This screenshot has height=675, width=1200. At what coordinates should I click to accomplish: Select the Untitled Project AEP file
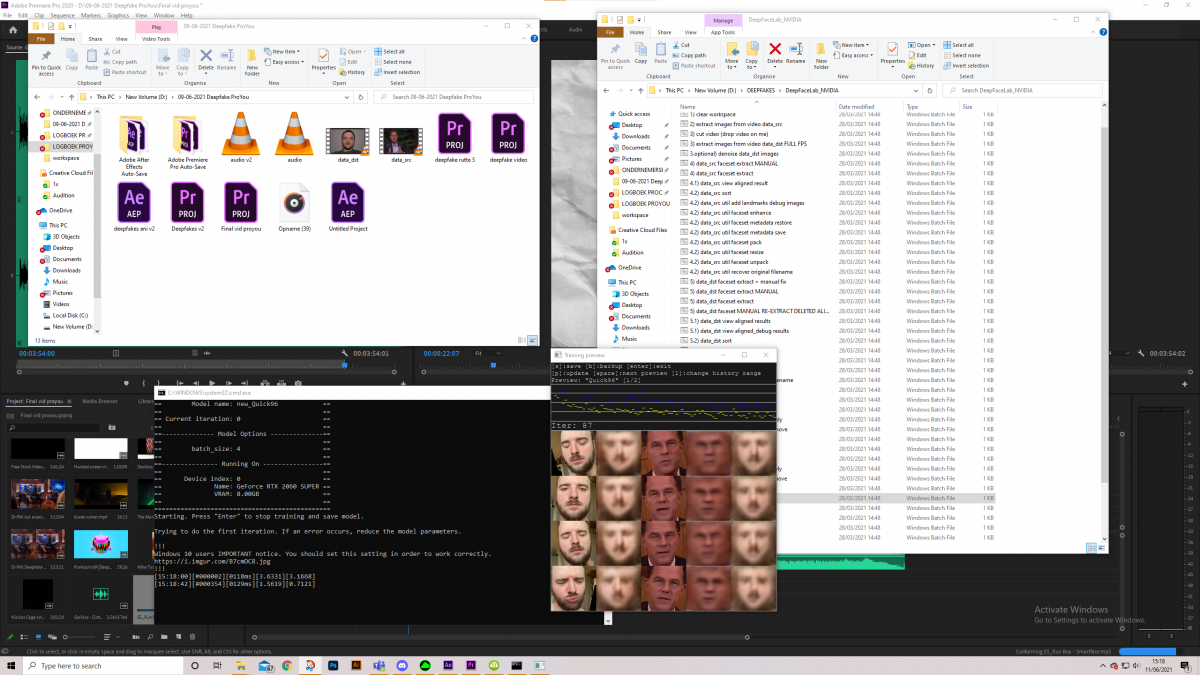pos(348,208)
